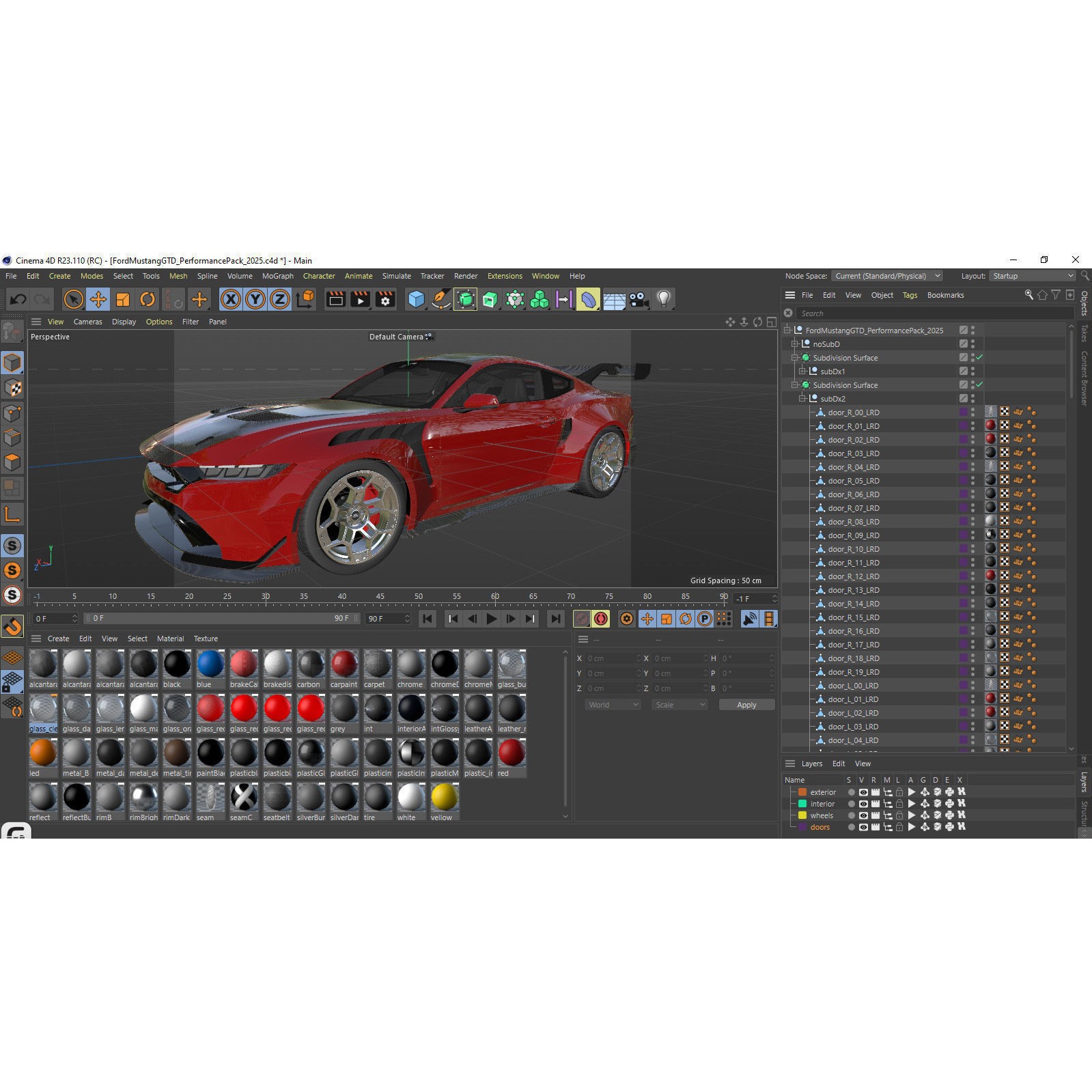Image resolution: width=1092 pixels, height=1092 pixels.
Task: Select the Spline Pen tool
Action: pos(441,299)
